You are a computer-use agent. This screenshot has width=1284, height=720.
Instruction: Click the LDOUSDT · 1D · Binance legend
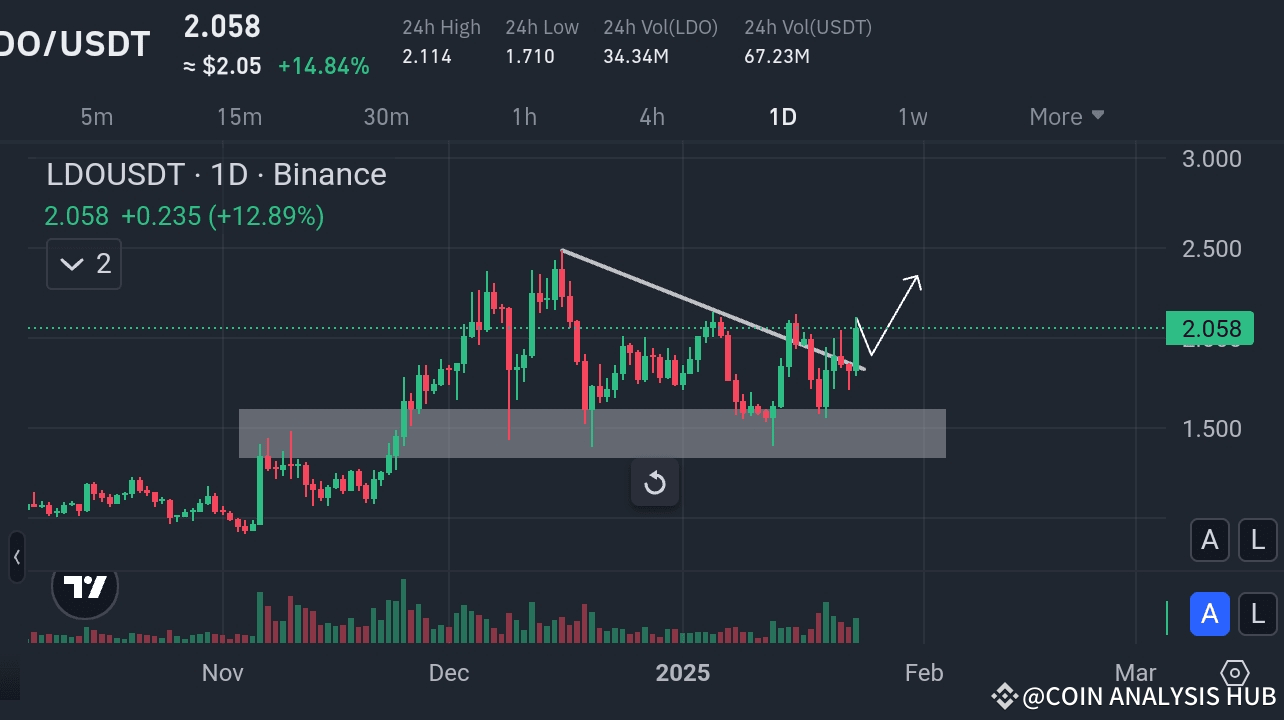[215, 174]
